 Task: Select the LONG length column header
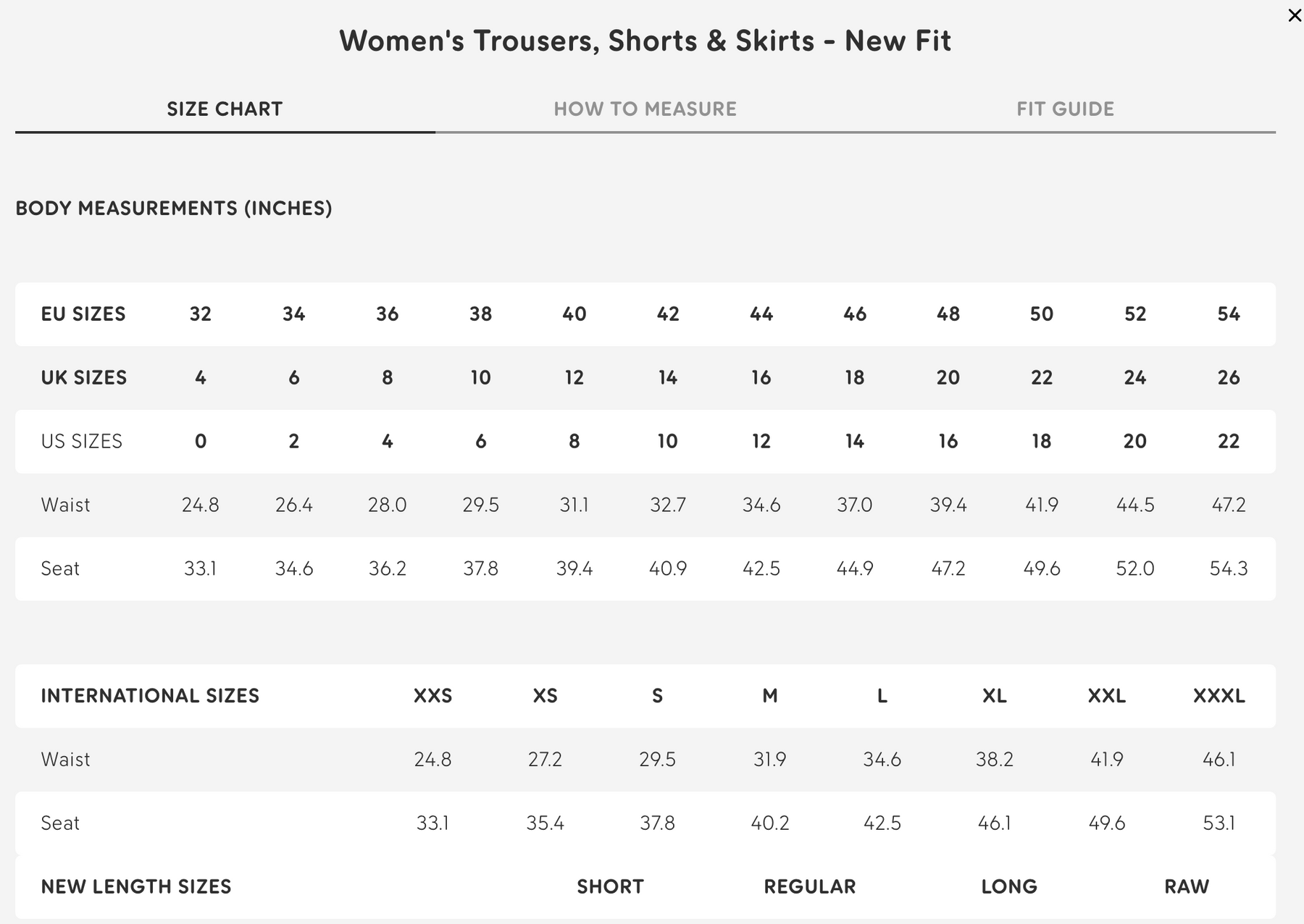[x=1008, y=887]
